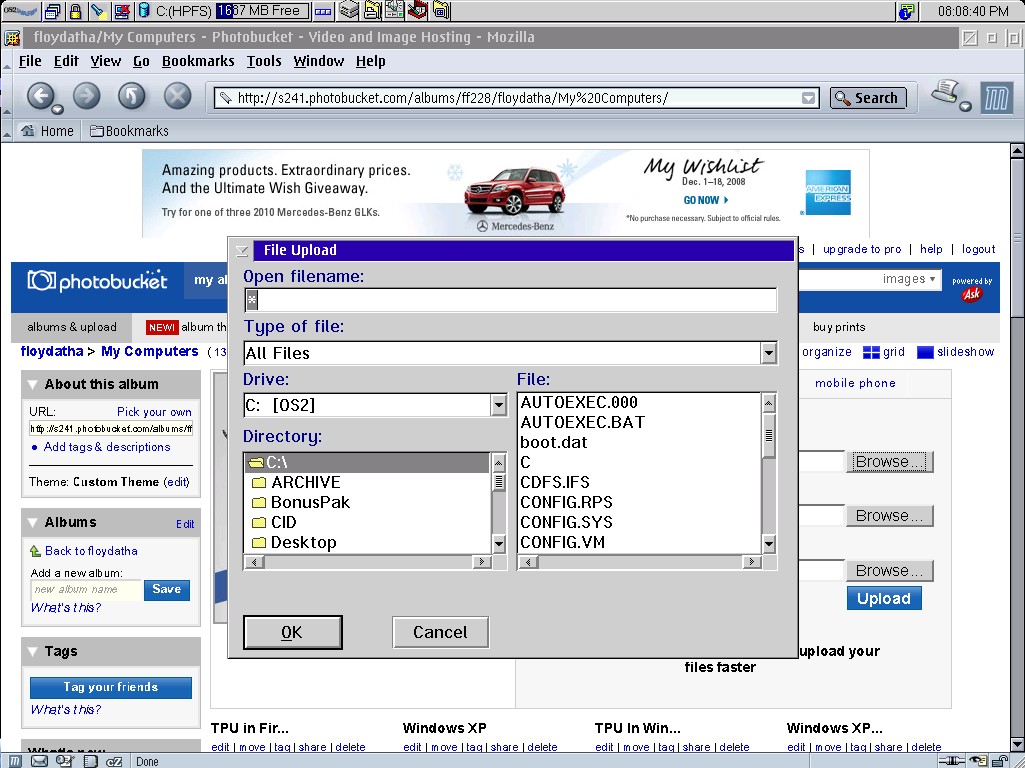This screenshot has width=1025, height=768.
Task: Expand the URL bar history dropdown
Action: click(808, 98)
